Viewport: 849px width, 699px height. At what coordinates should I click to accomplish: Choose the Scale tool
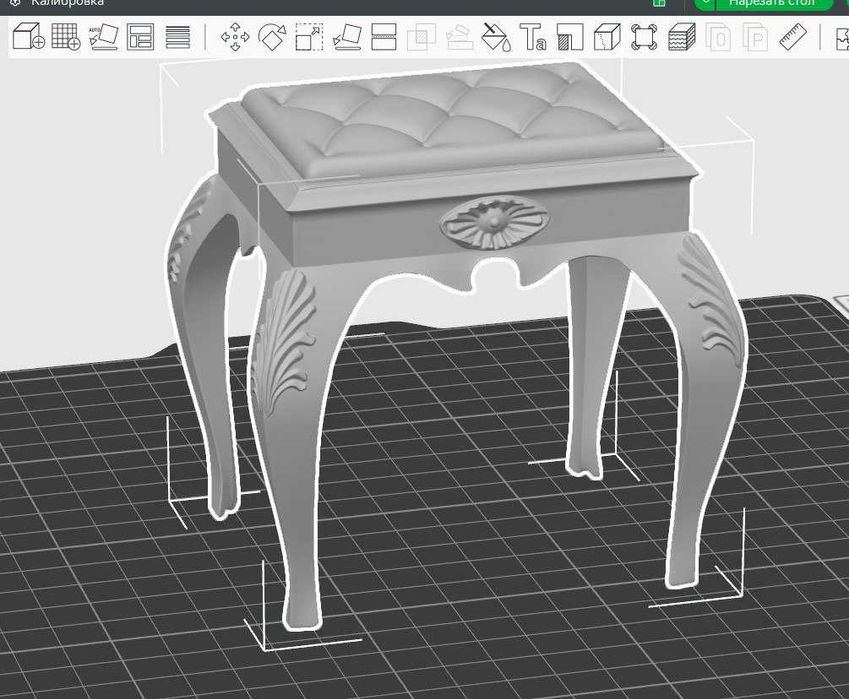(x=309, y=37)
